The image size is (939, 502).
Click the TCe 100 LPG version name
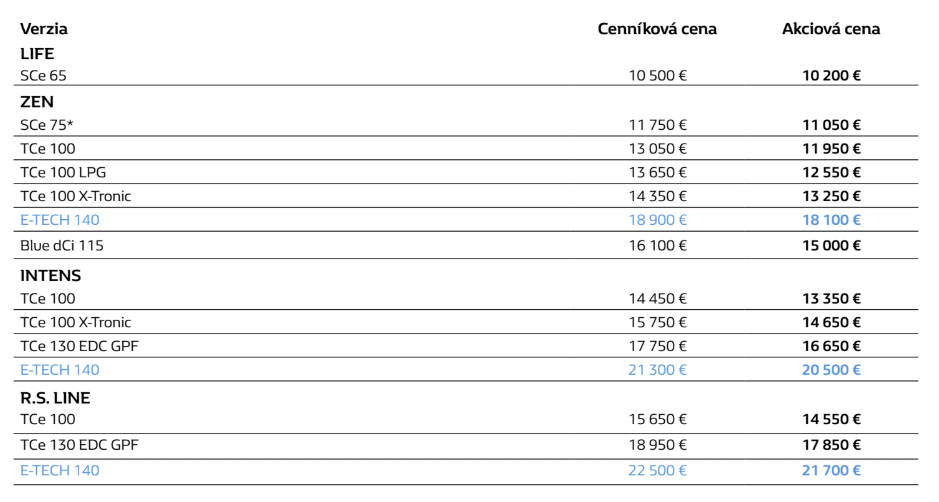click(63, 172)
